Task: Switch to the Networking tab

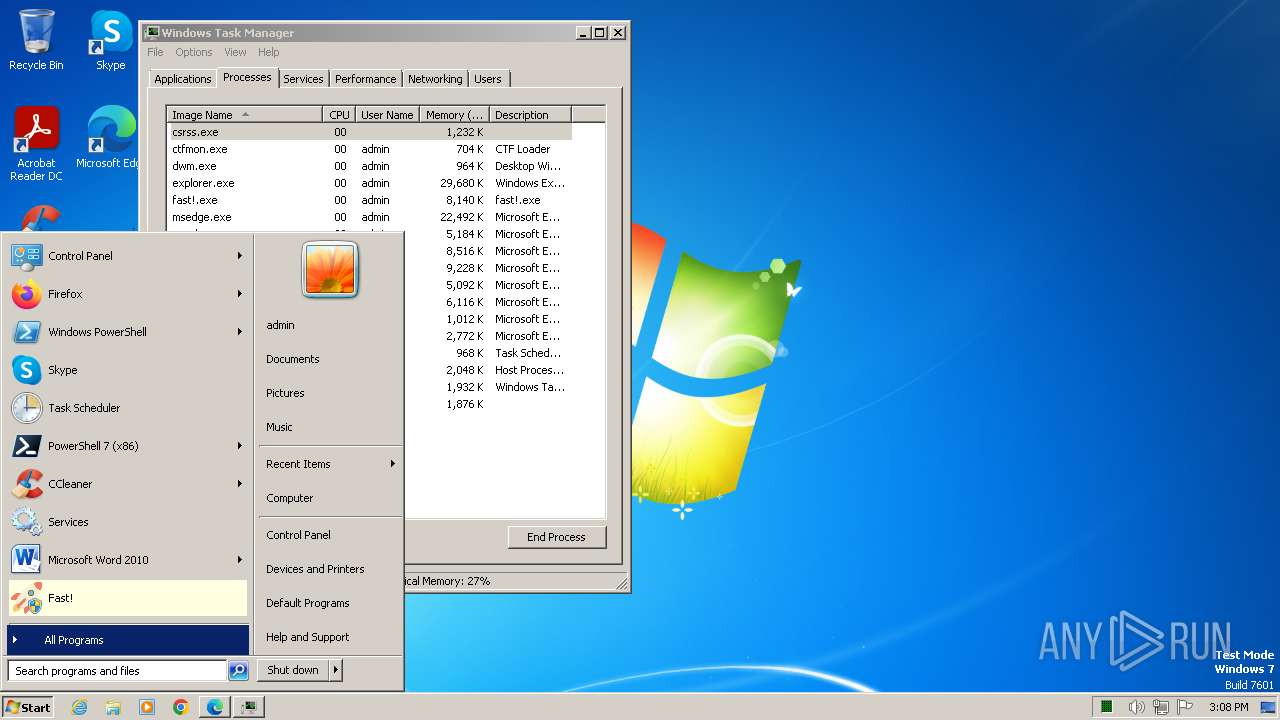Action: (435, 79)
